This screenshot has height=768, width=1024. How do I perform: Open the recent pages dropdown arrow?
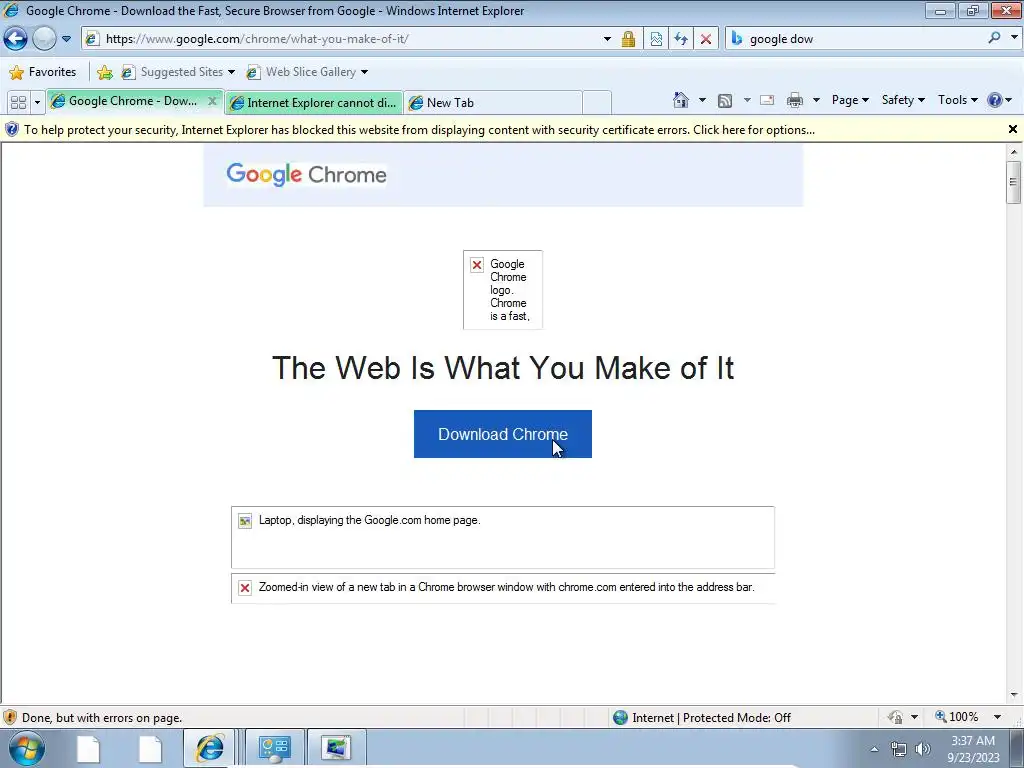coord(66,39)
